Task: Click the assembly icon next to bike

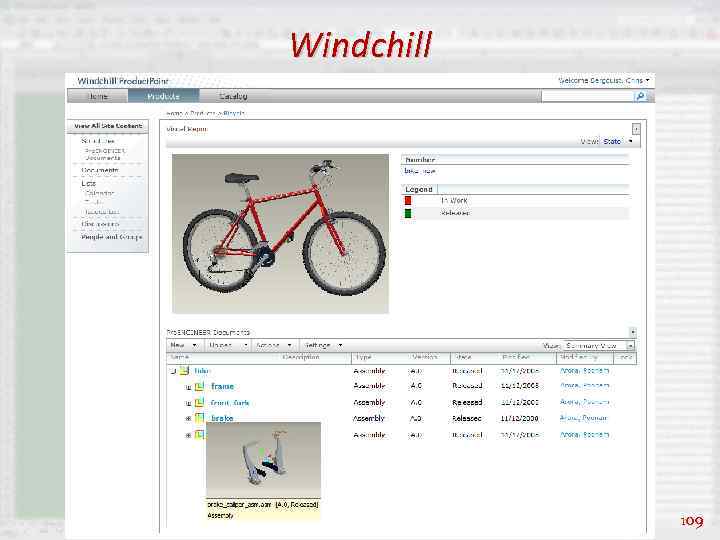Action: [184, 371]
